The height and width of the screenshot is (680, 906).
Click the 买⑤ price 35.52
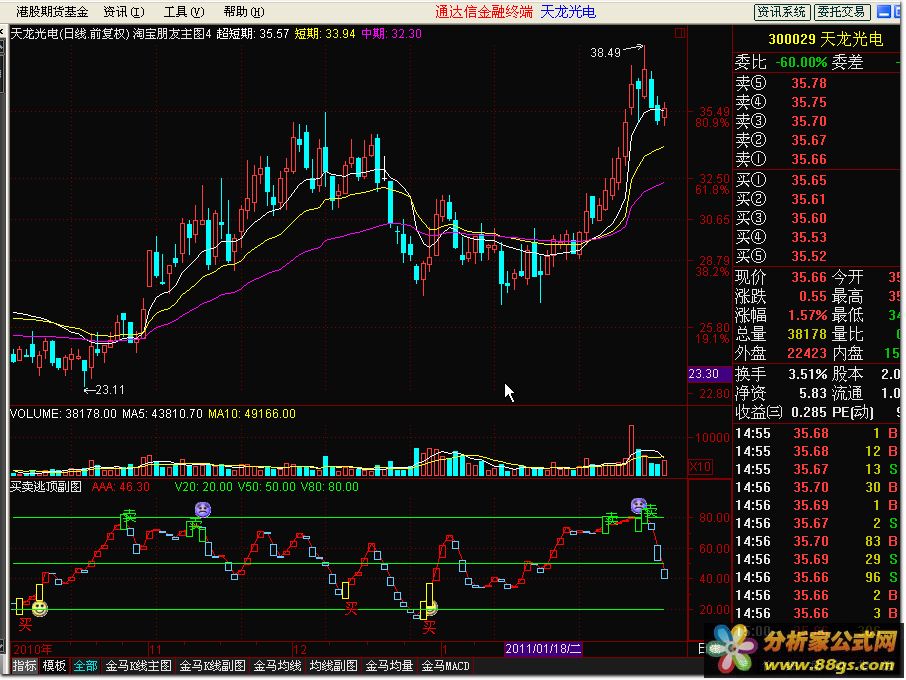[x=809, y=256]
